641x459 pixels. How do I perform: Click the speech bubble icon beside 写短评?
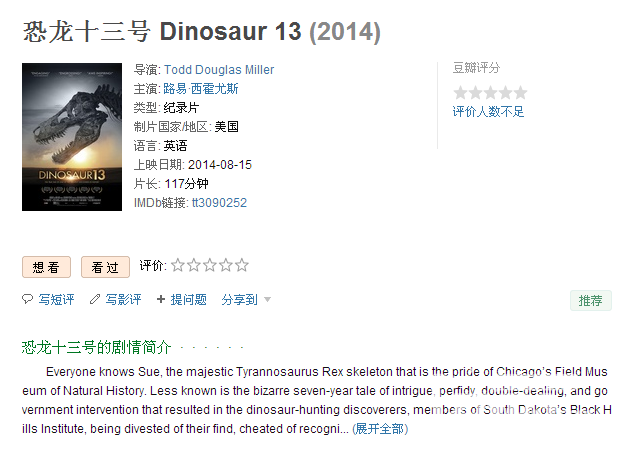tap(27, 299)
